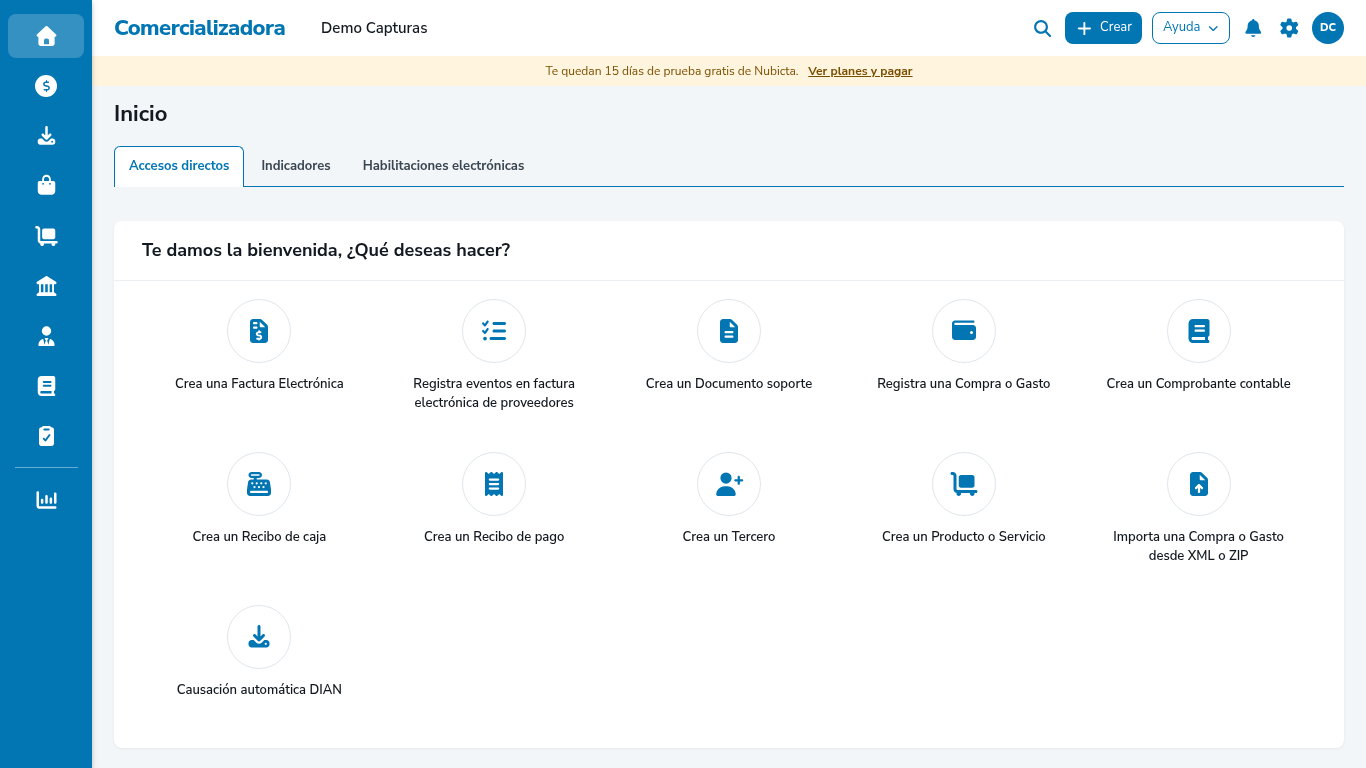Click 'Crea un Producto o Servicio' icon
Screen dimensions: 1366x768
[964, 484]
